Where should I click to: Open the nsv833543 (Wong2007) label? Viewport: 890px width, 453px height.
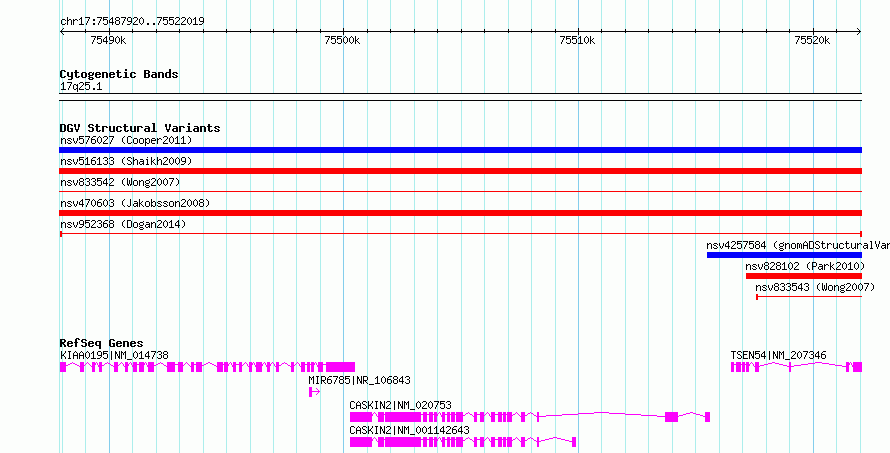815,287
